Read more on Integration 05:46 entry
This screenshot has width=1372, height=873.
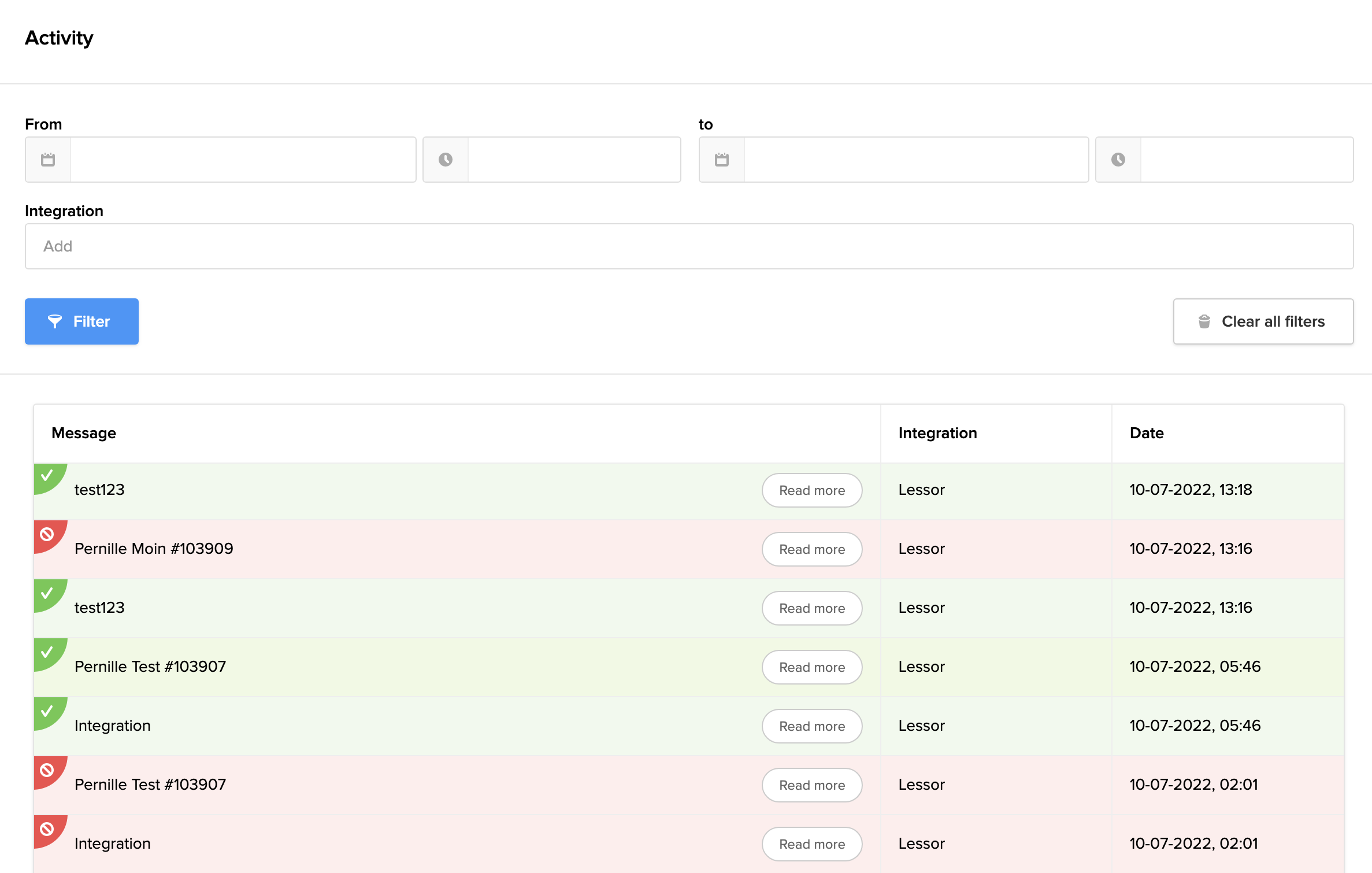point(811,726)
